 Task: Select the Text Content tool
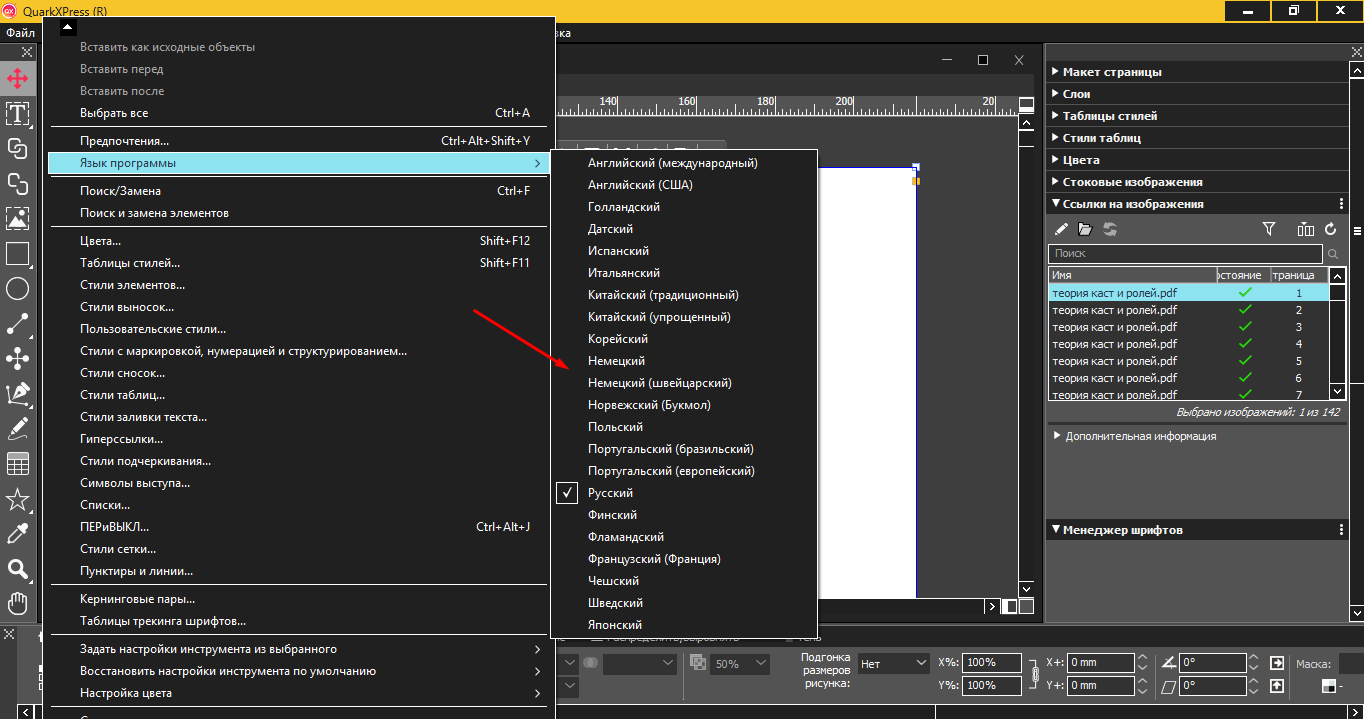point(17,113)
